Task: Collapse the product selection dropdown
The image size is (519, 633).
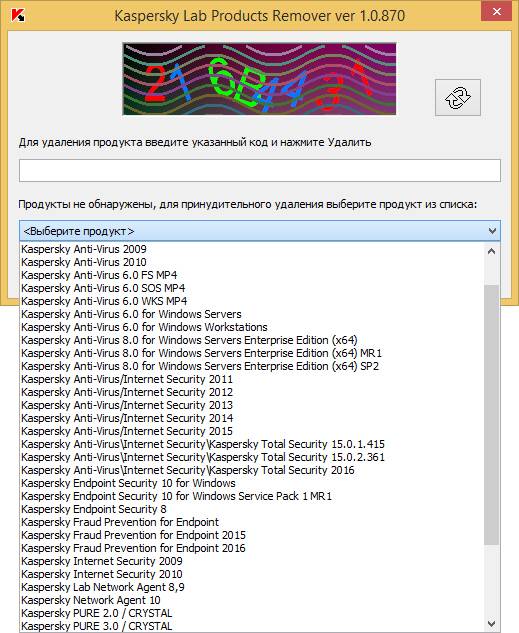Action: 492,231
